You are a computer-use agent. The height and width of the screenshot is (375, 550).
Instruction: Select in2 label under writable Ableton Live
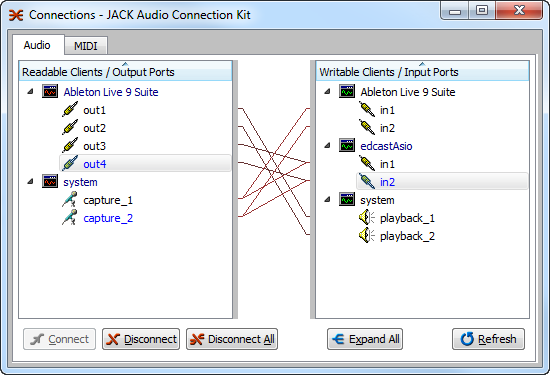point(387,128)
